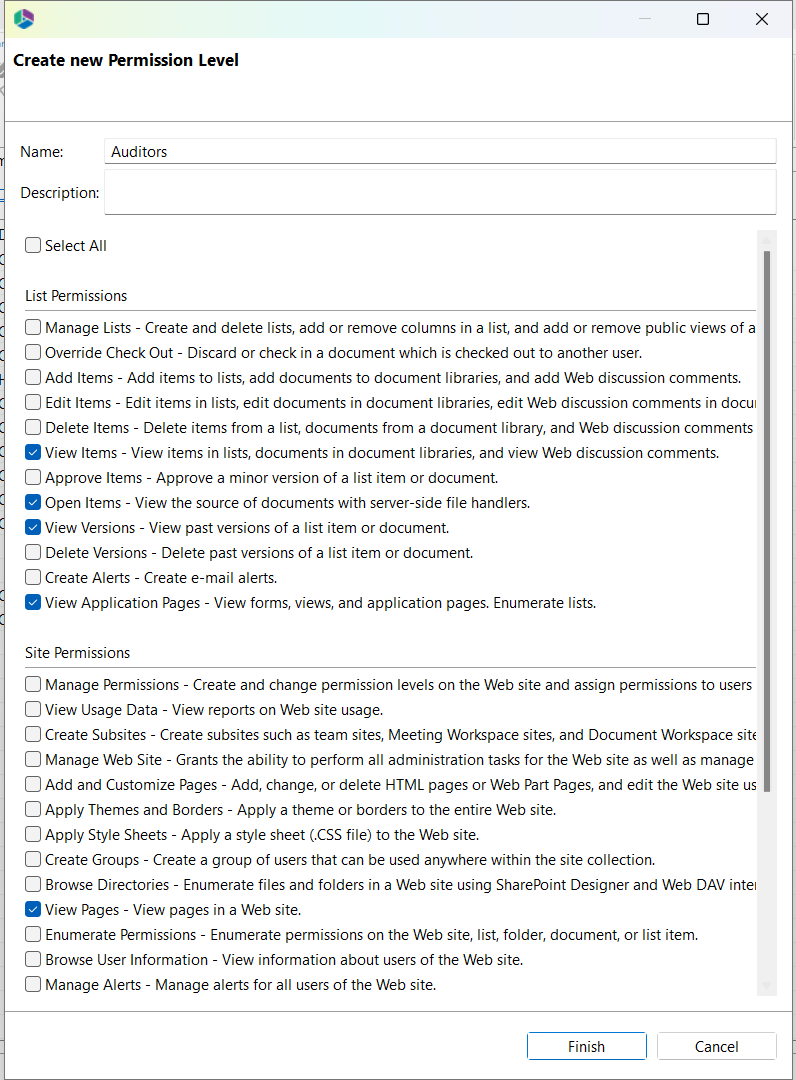Viewport: 796px width, 1080px height.
Task: Enable View Usage Data permission
Action: point(34,710)
